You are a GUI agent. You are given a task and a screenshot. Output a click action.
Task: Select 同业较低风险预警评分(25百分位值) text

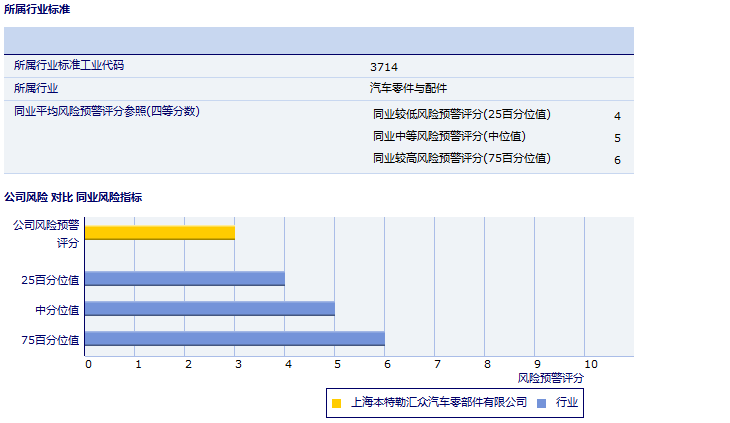coord(461,115)
